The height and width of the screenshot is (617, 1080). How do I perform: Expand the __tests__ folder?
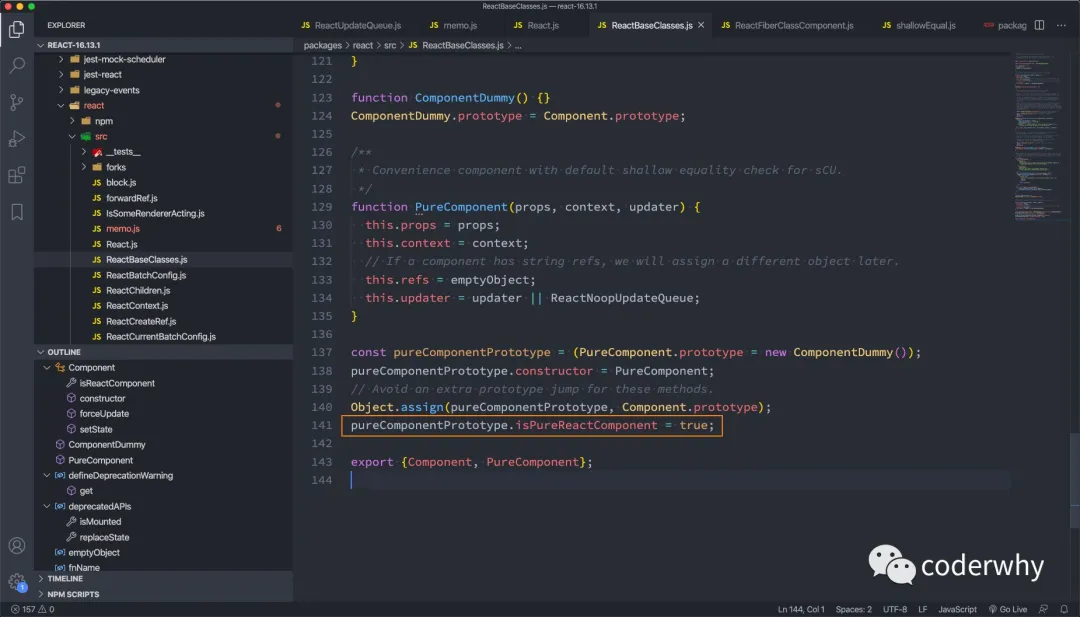click(84, 151)
